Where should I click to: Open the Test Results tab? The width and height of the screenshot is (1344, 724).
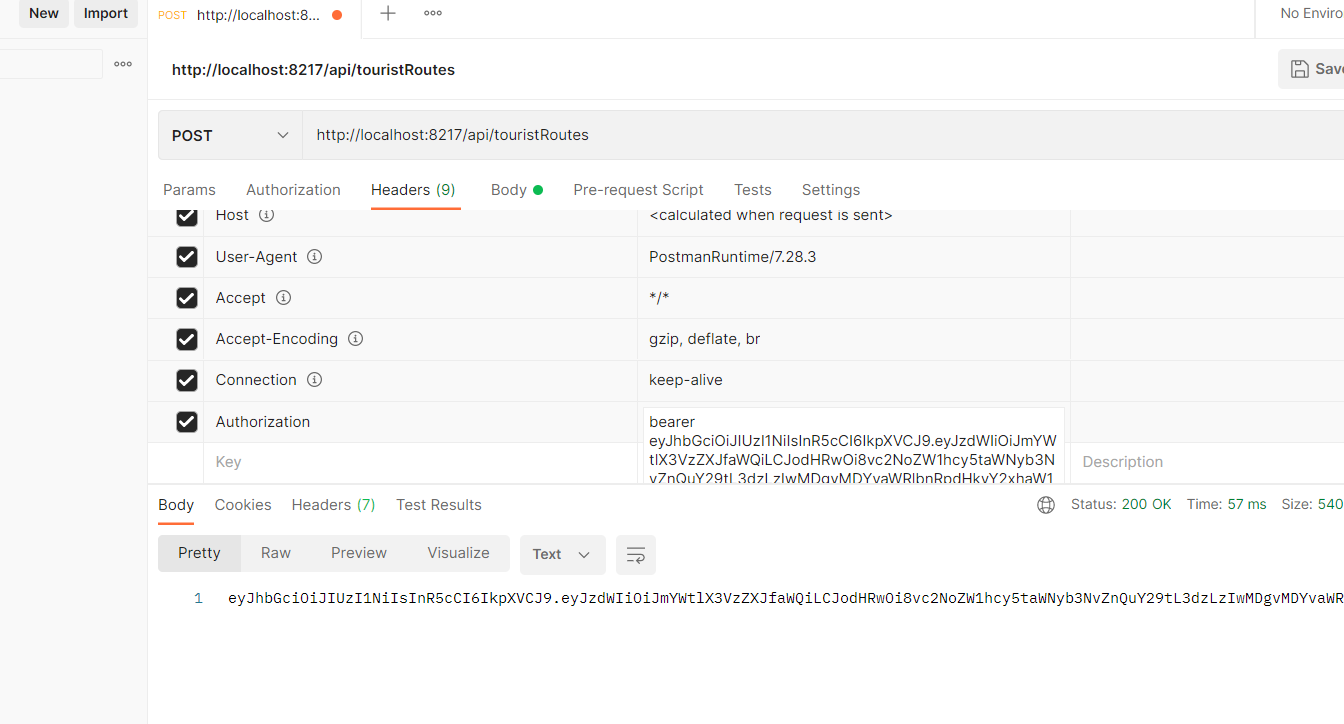(439, 505)
